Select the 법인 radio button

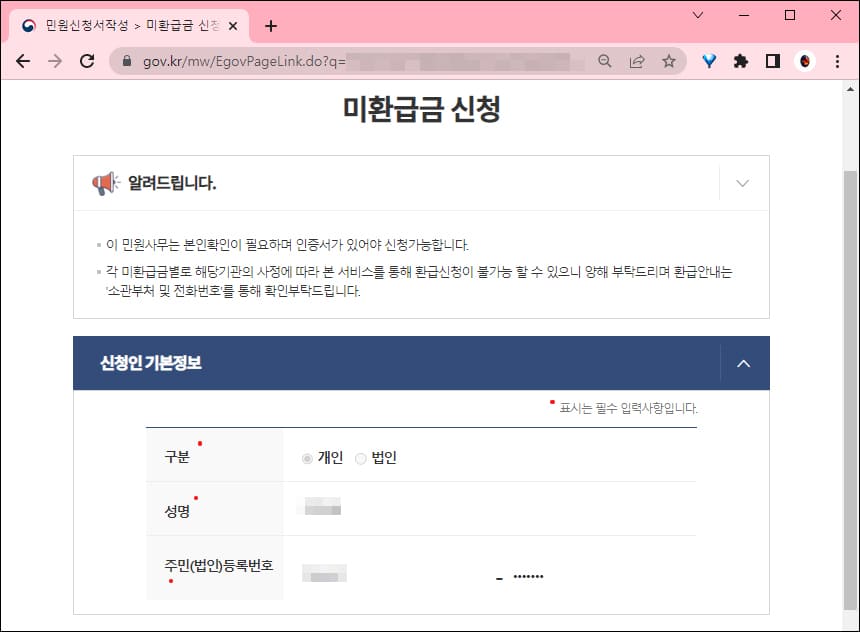(x=358, y=457)
